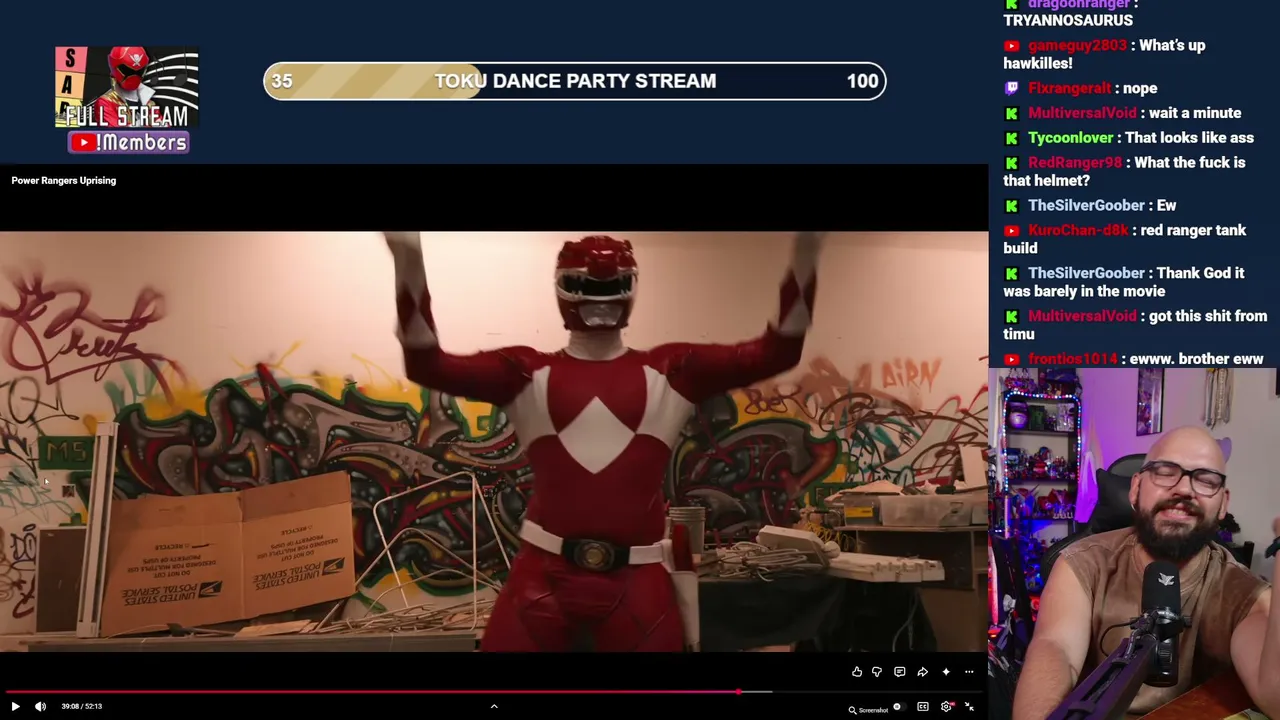Exit fullscreen mode in player

coord(969,707)
